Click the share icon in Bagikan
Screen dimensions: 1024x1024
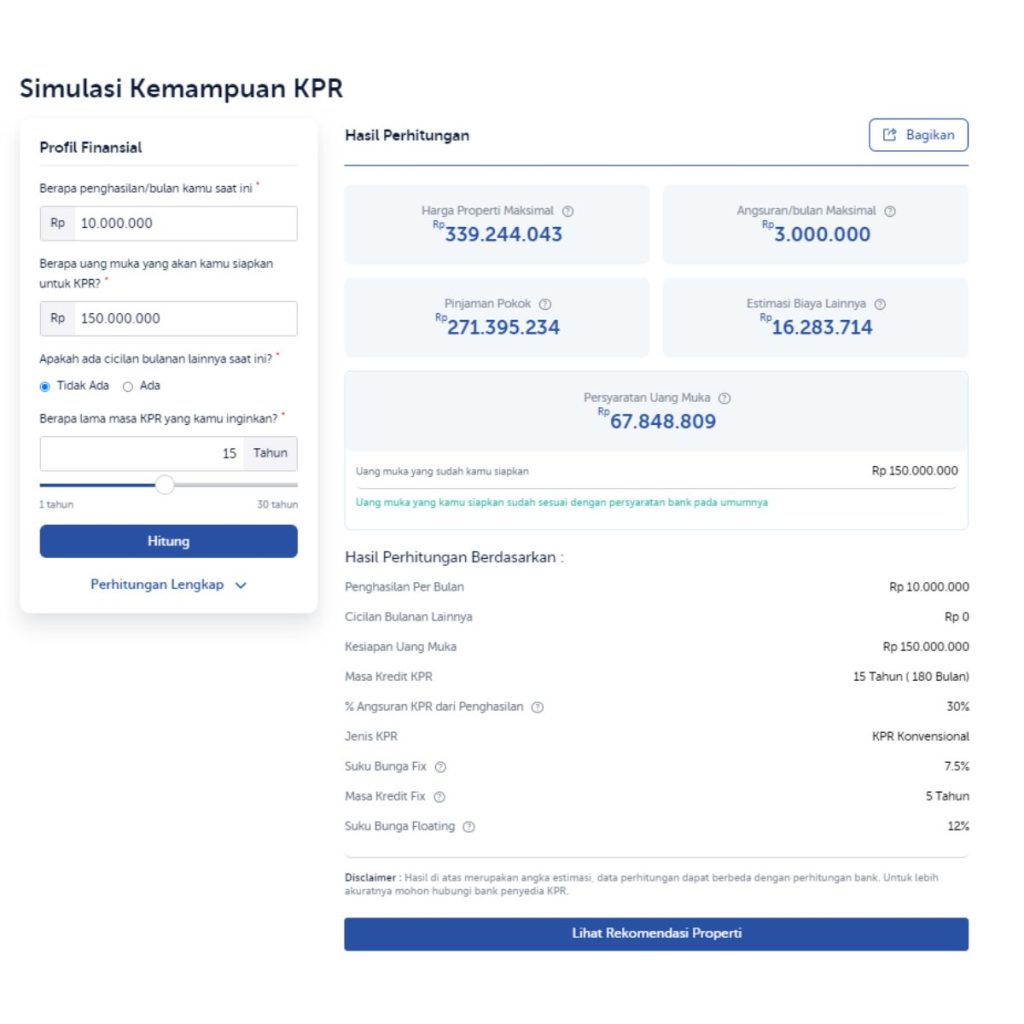click(890, 135)
